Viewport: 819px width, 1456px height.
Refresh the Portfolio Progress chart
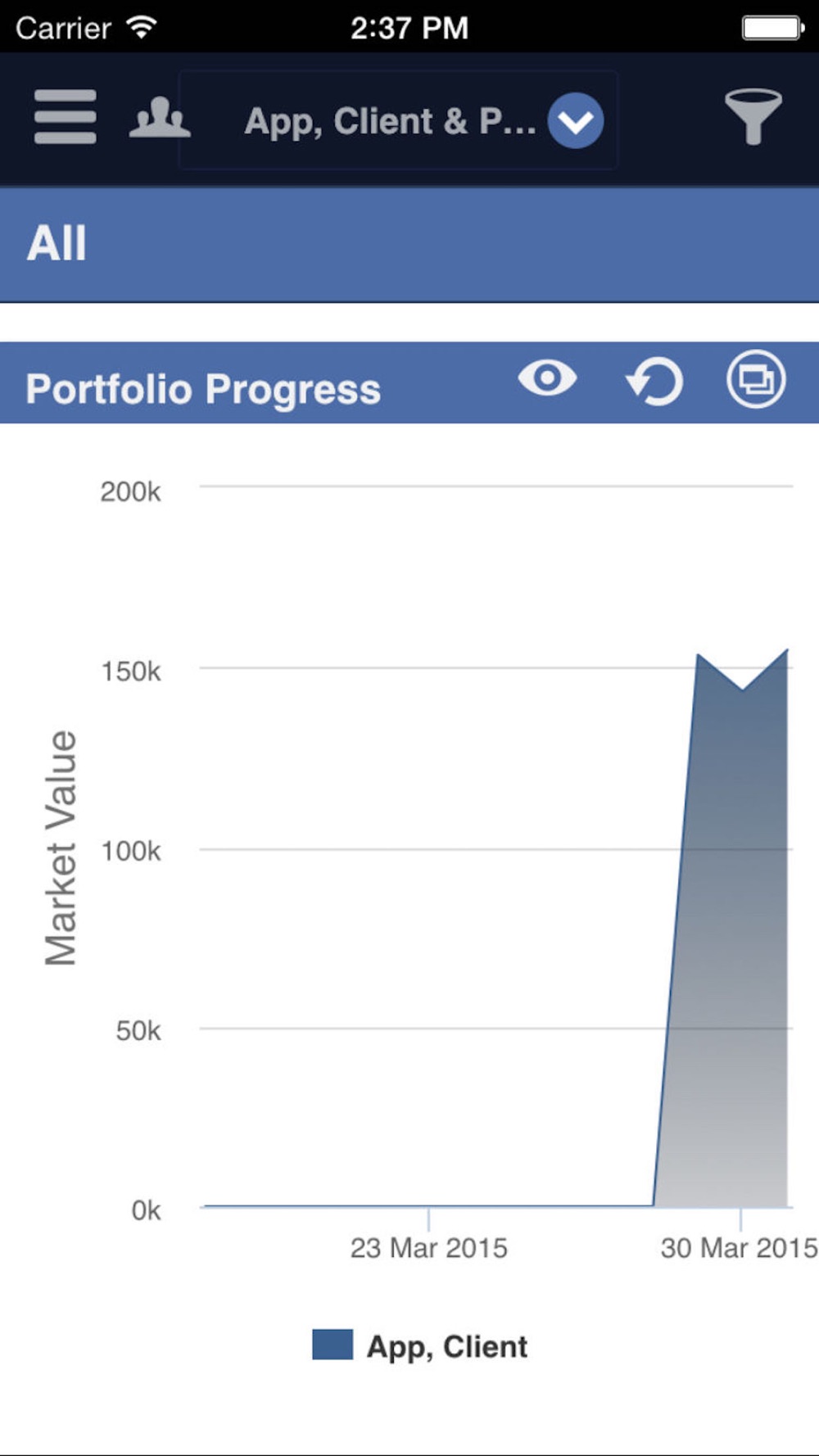point(654,381)
